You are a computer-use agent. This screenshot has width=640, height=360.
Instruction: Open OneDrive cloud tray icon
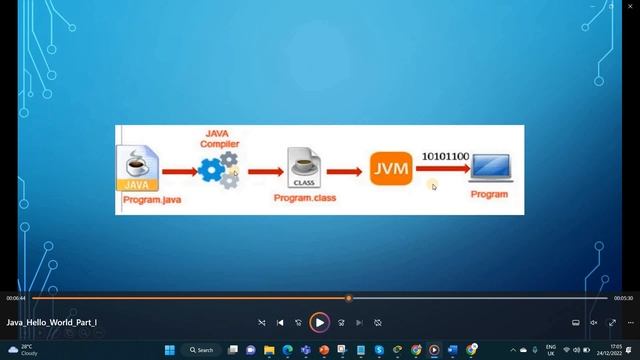[523, 350]
